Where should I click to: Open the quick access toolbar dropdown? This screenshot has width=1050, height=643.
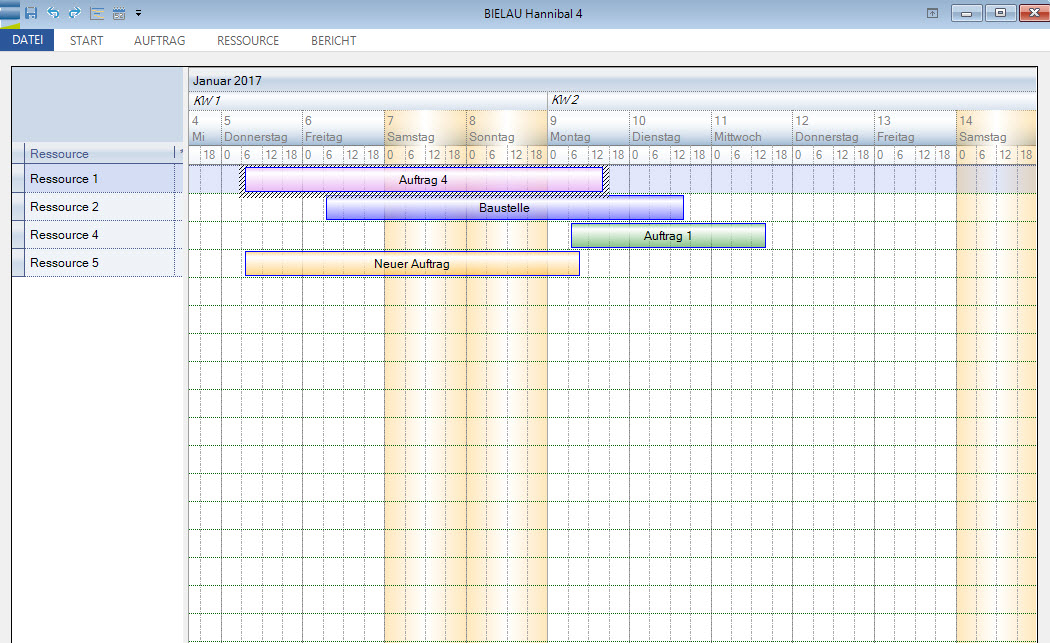(x=139, y=13)
